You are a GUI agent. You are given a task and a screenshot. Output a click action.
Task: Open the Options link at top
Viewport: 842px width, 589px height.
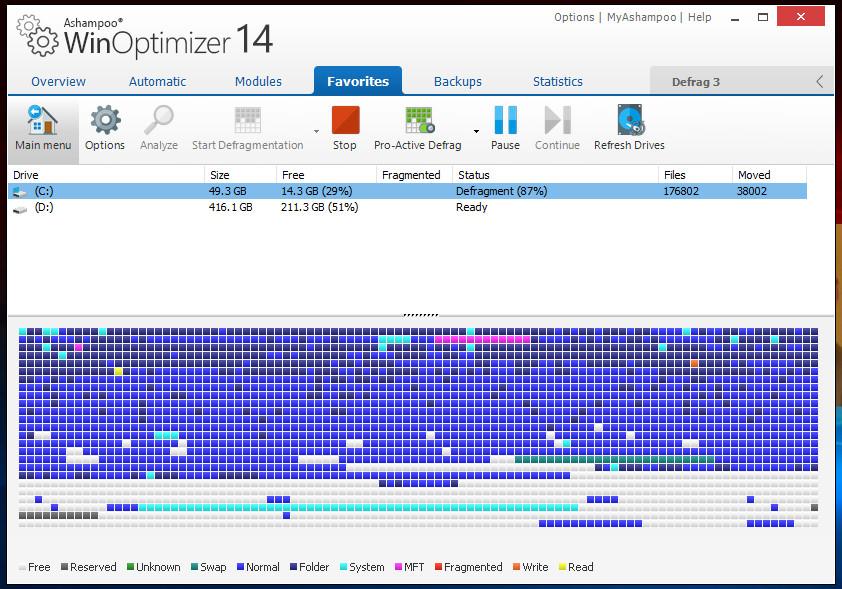pos(574,17)
